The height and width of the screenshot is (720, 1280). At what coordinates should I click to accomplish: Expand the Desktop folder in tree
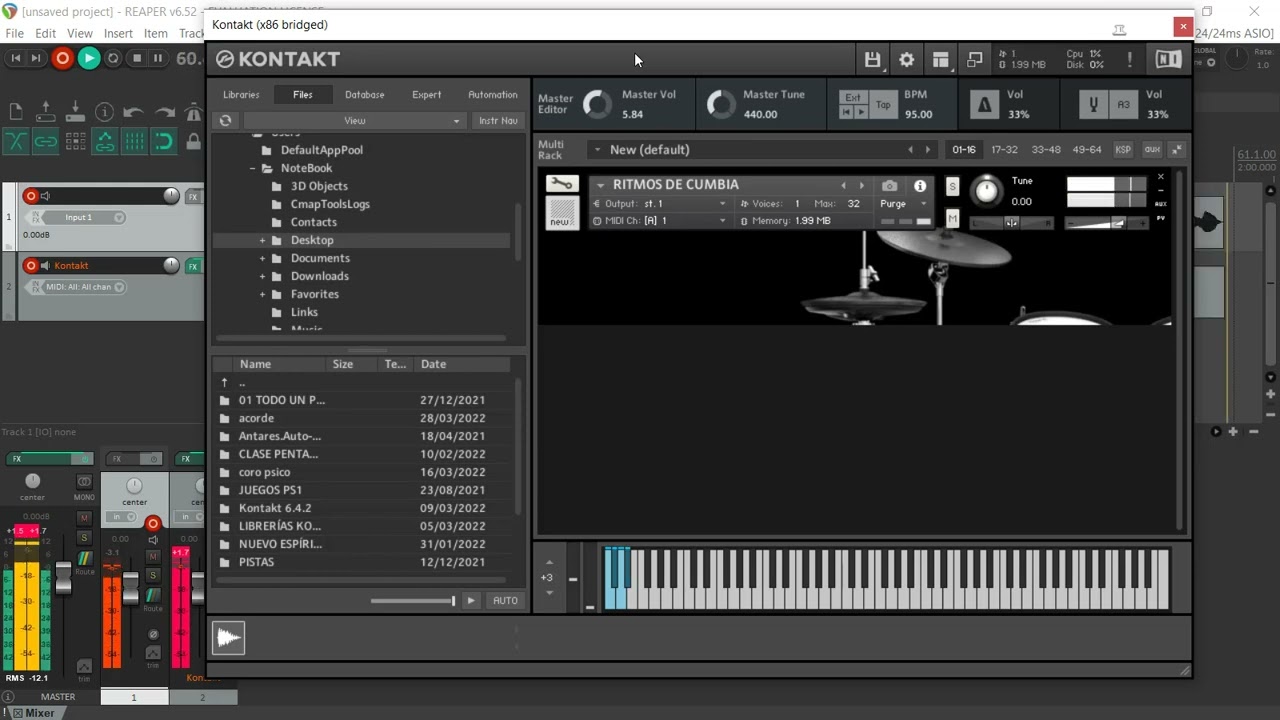click(x=262, y=241)
